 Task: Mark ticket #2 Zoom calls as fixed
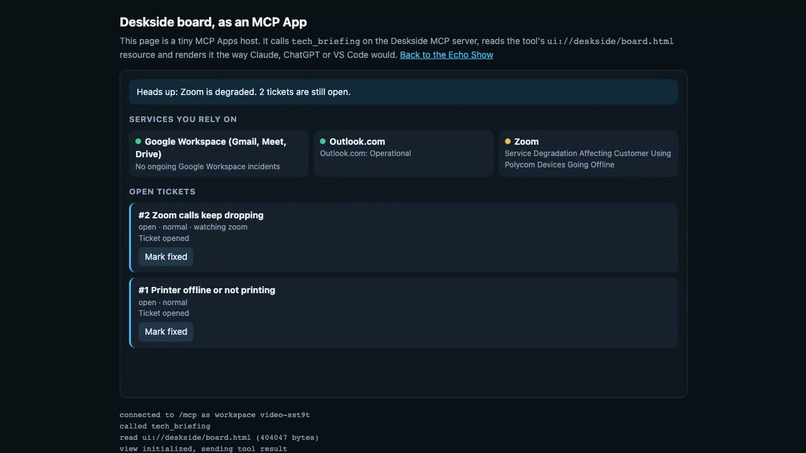coord(166,257)
